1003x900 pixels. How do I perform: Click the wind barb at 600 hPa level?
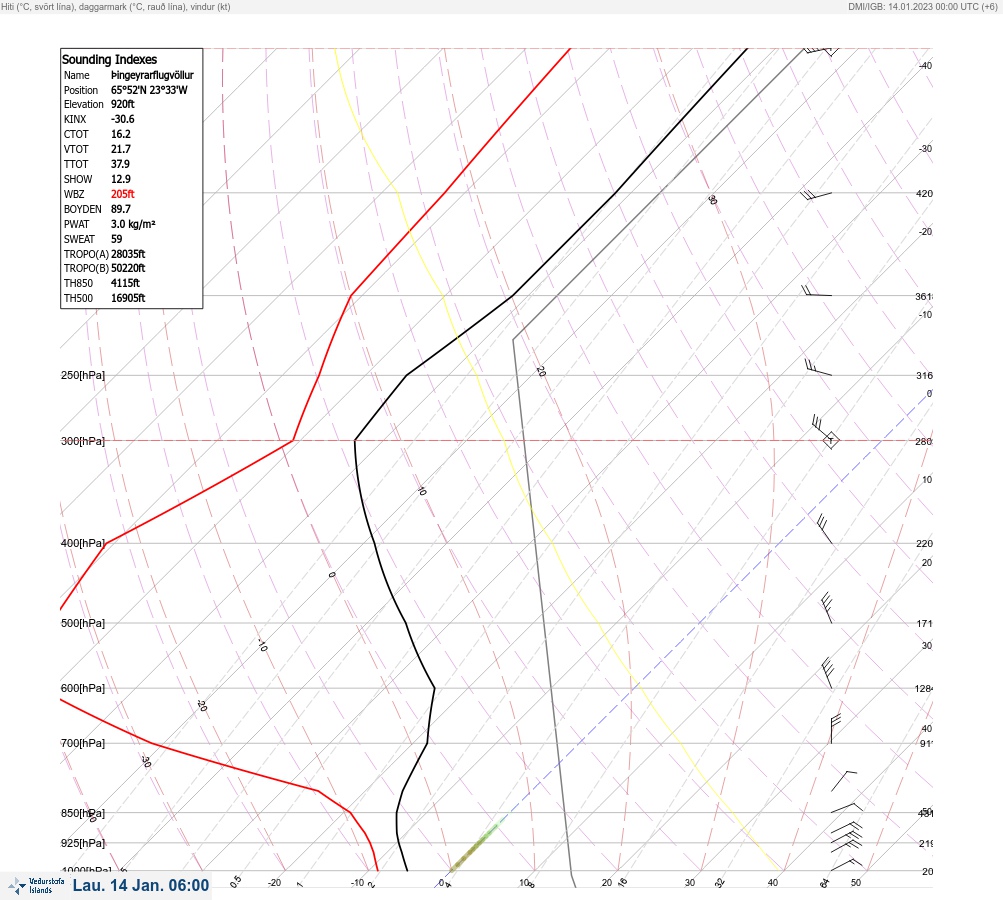point(826,674)
